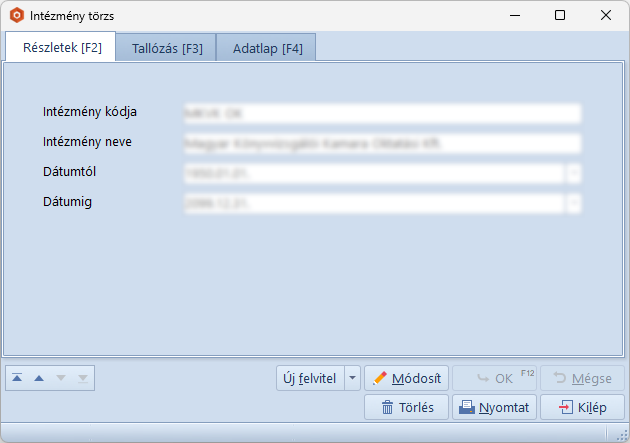Open the Adatlap [F4] tab
Image resolution: width=630 pixels, height=443 pixels.
pyautogui.click(x=267, y=48)
